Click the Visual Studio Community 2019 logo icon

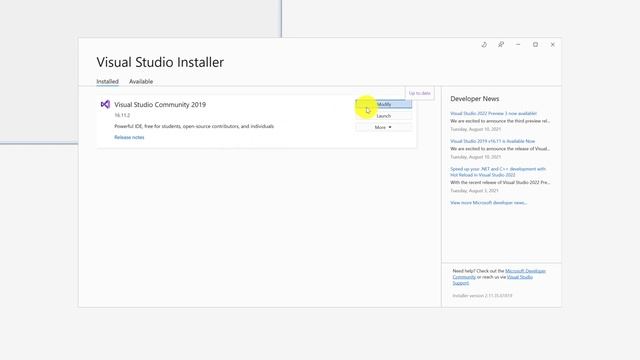pos(105,104)
